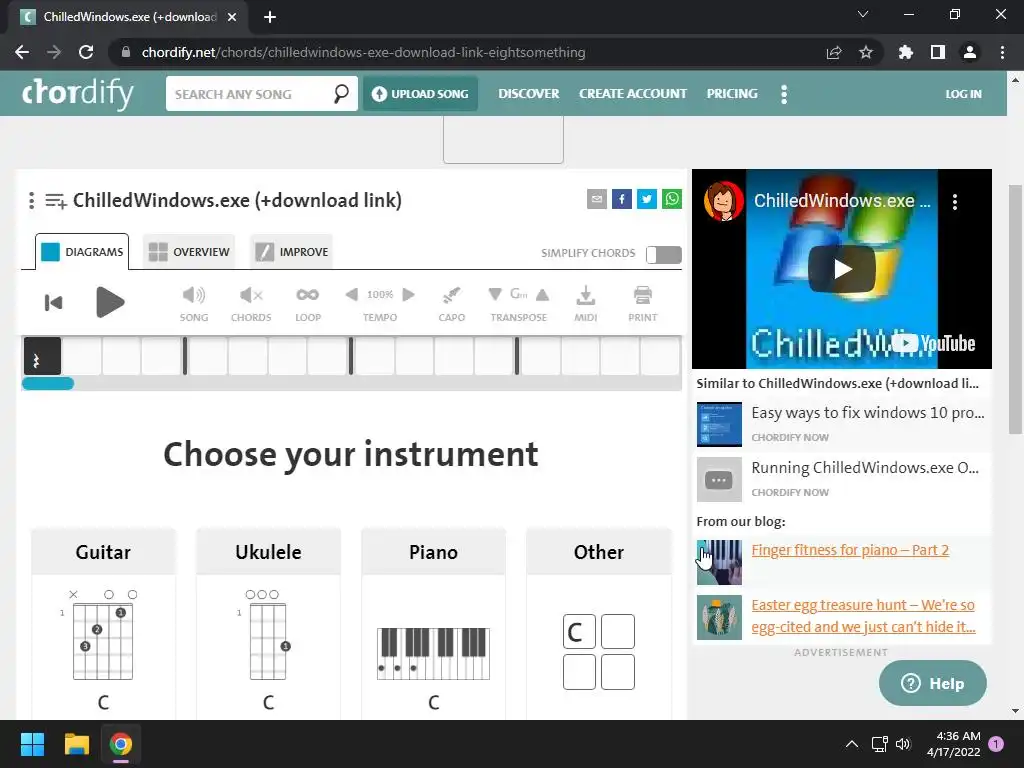Open 'Finger fitness for piano – Part 2' link
The width and height of the screenshot is (1024, 768).
click(850, 550)
